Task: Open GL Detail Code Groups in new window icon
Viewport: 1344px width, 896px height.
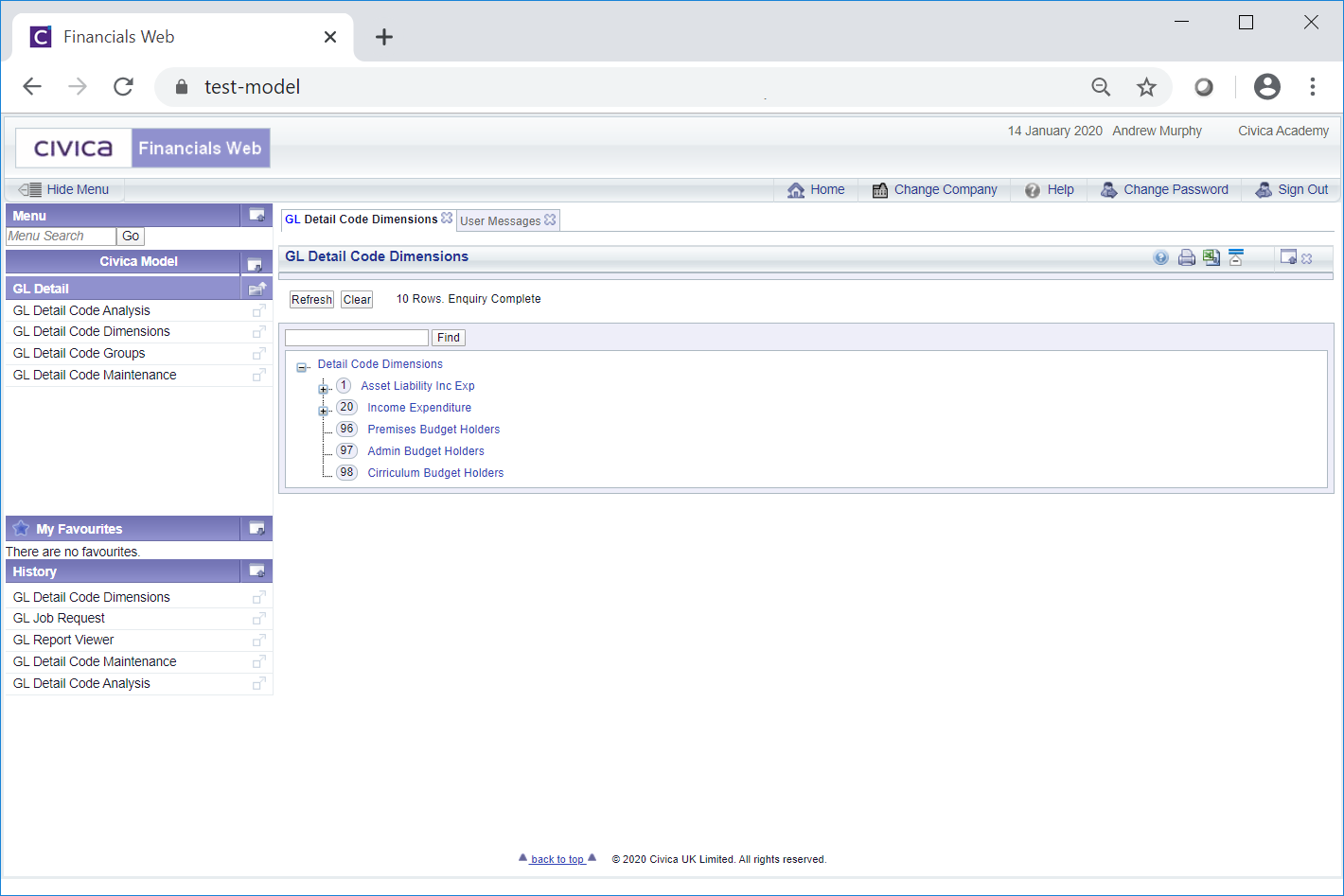Action: (258, 354)
